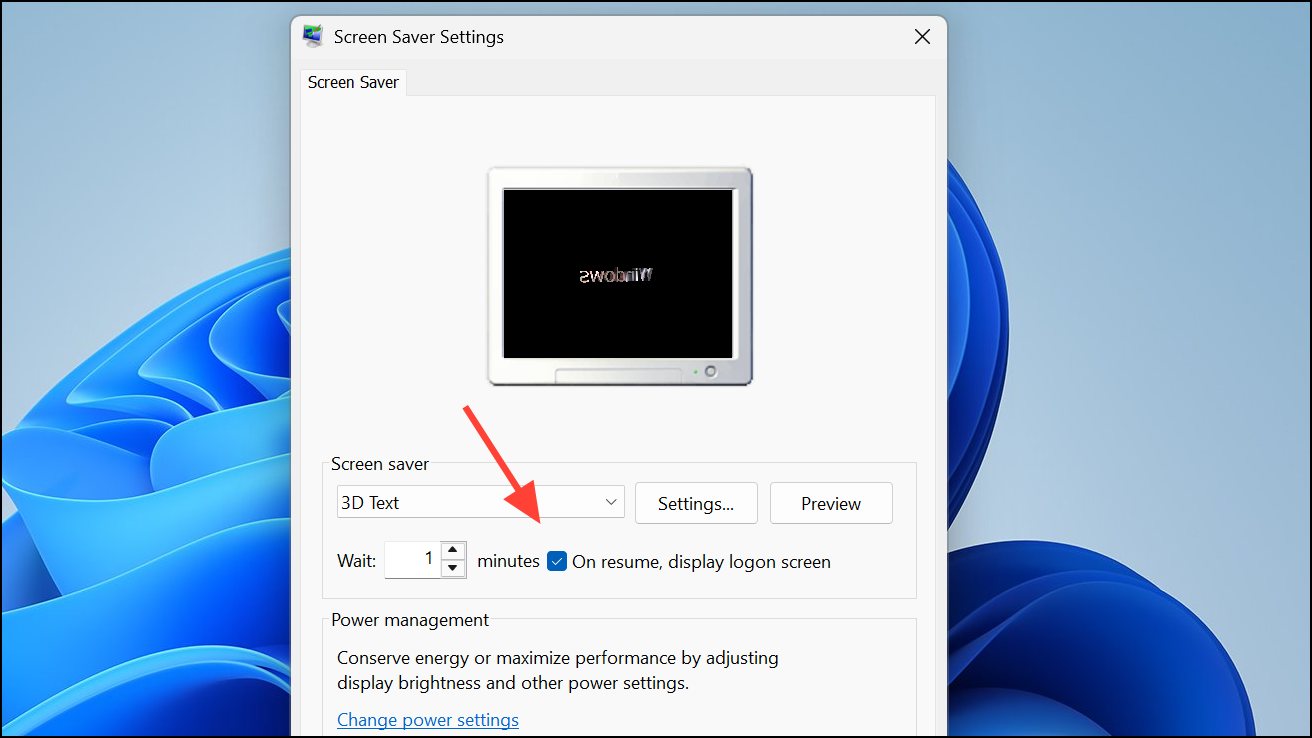Click the power button on the preview monitor
1312x738 pixels.
pyautogui.click(x=711, y=371)
